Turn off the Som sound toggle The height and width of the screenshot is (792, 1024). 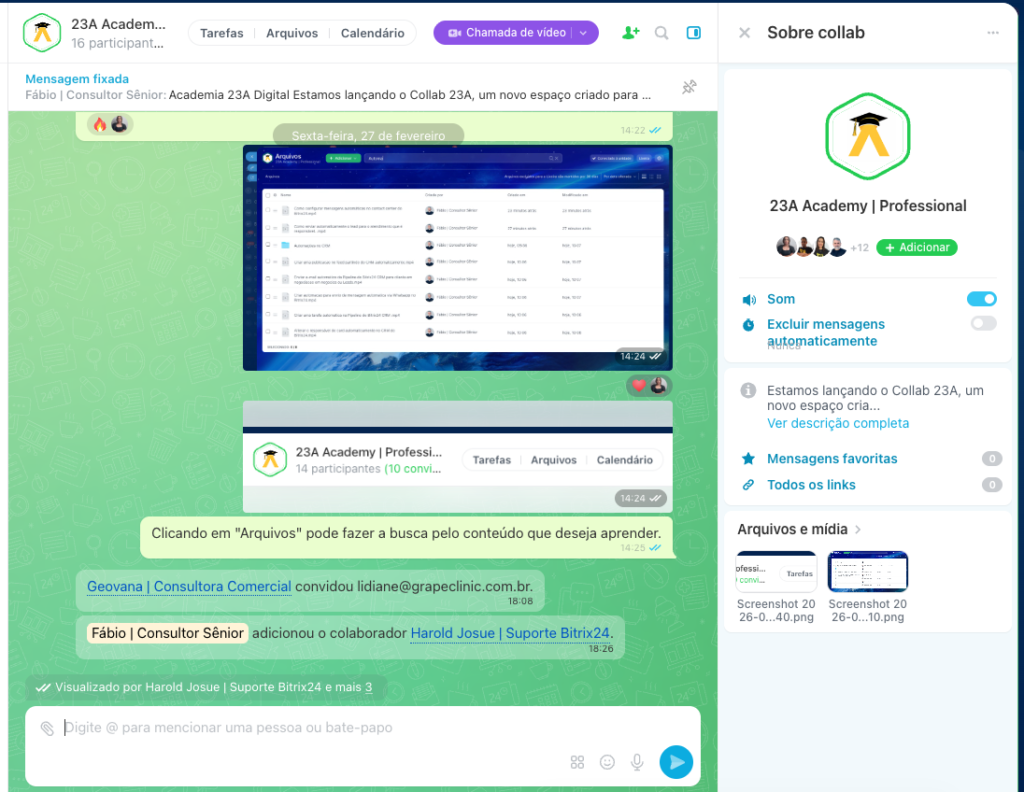pyautogui.click(x=982, y=299)
